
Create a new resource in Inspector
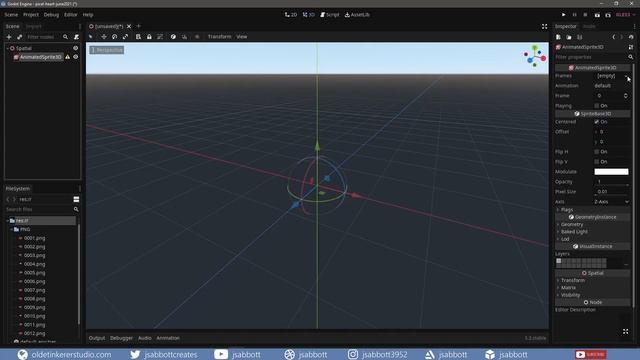tap(558, 37)
